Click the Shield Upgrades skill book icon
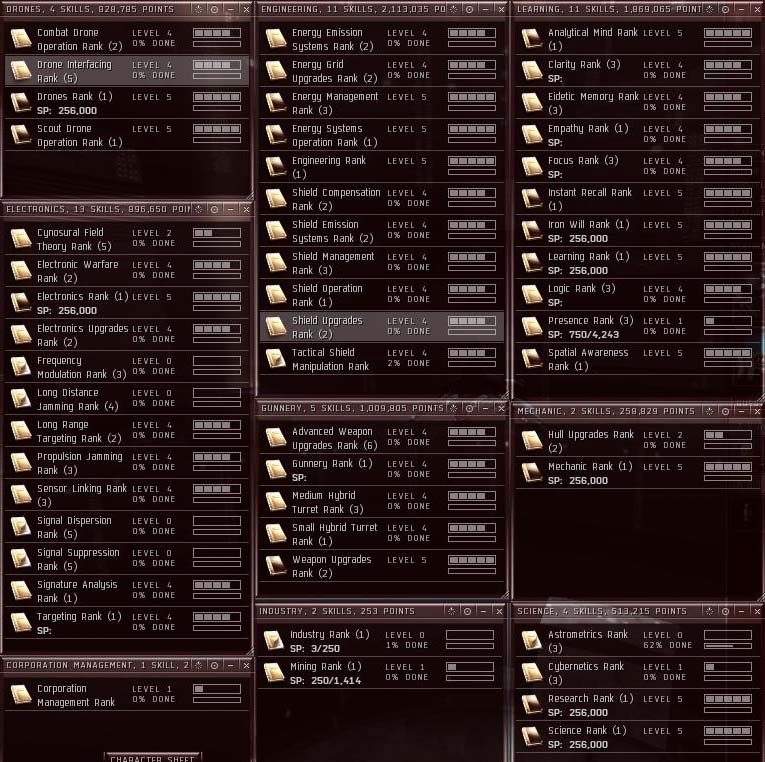The width and height of the screenshot is (765, 762). click(x=276, y=327)
